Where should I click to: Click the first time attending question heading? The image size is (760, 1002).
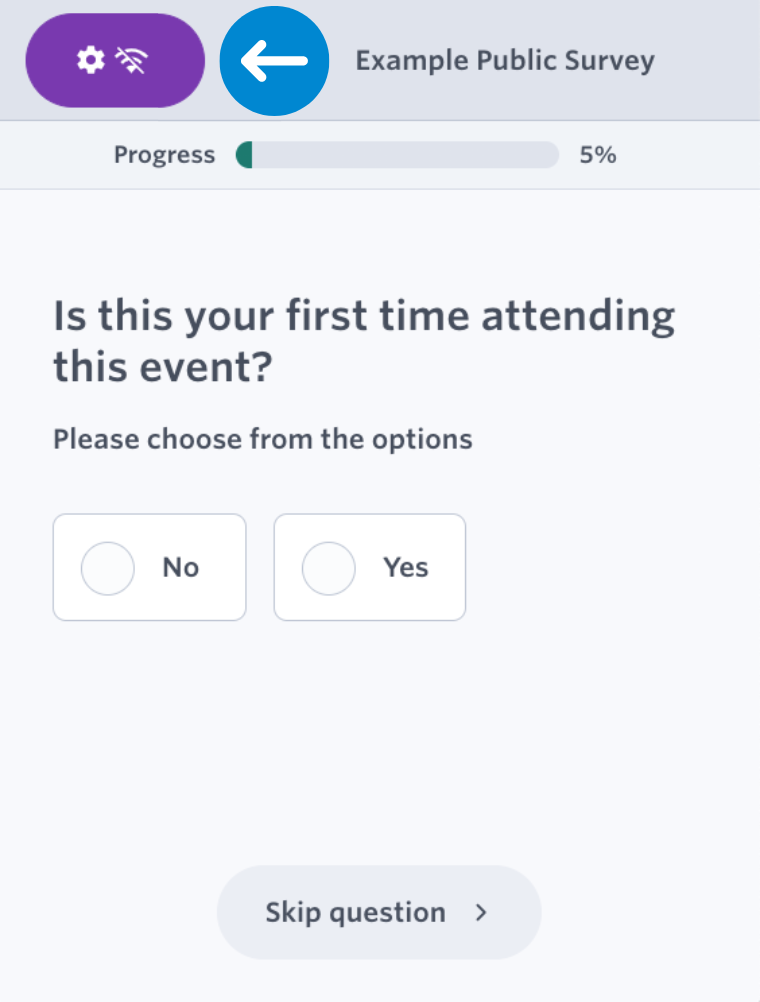click(x=364, y=341)
